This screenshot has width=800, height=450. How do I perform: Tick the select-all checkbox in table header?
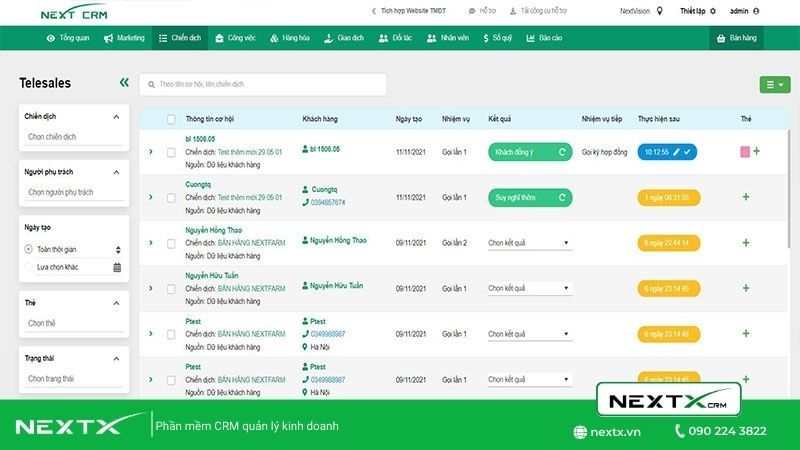click(171, 119)
